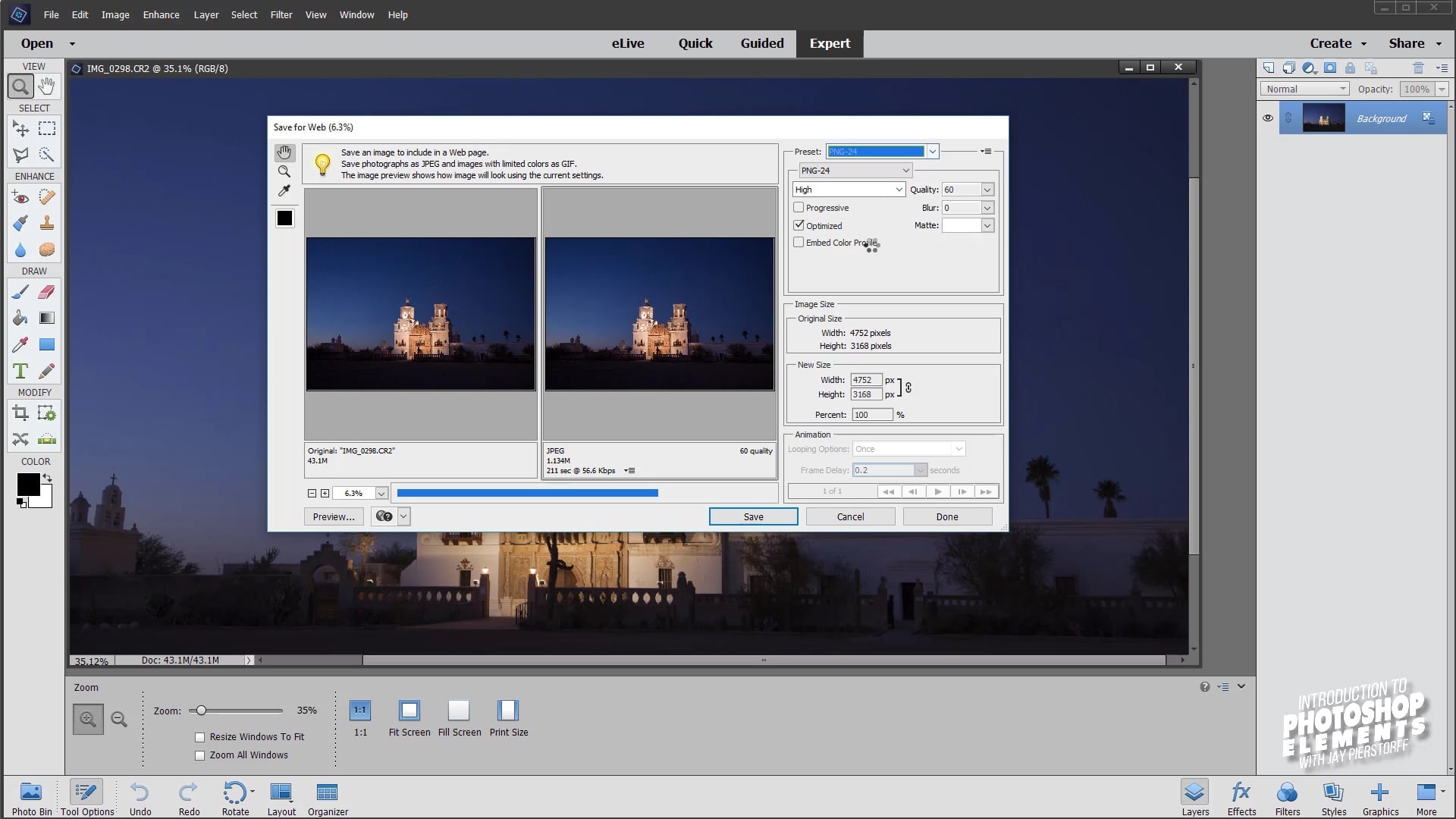
Task: Uncheck the Optimized option
Action: (x=799, y=224)
